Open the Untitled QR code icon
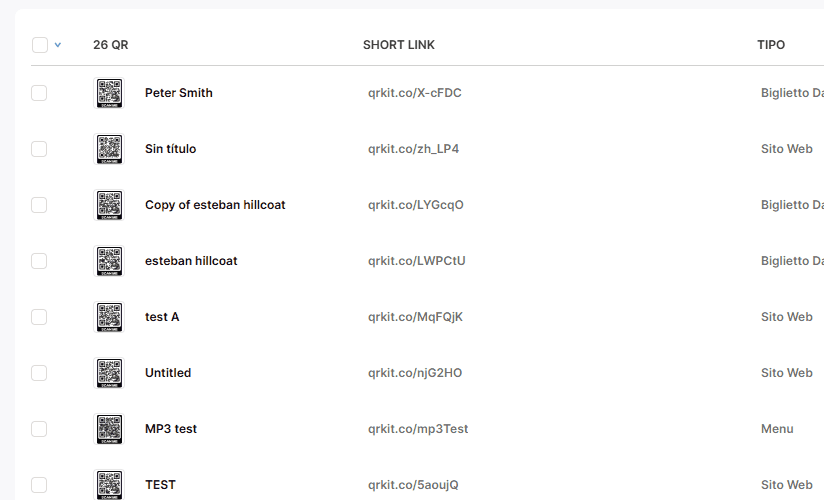This screenshot has width=824, height=500. click(109, 373)
